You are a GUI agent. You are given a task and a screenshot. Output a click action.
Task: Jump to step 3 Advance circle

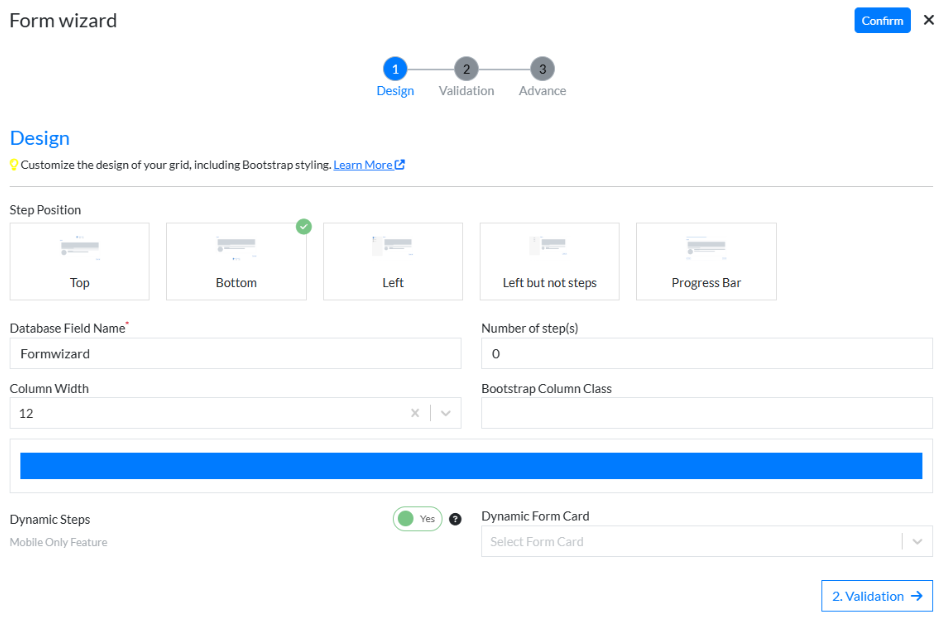click(542, 69)
